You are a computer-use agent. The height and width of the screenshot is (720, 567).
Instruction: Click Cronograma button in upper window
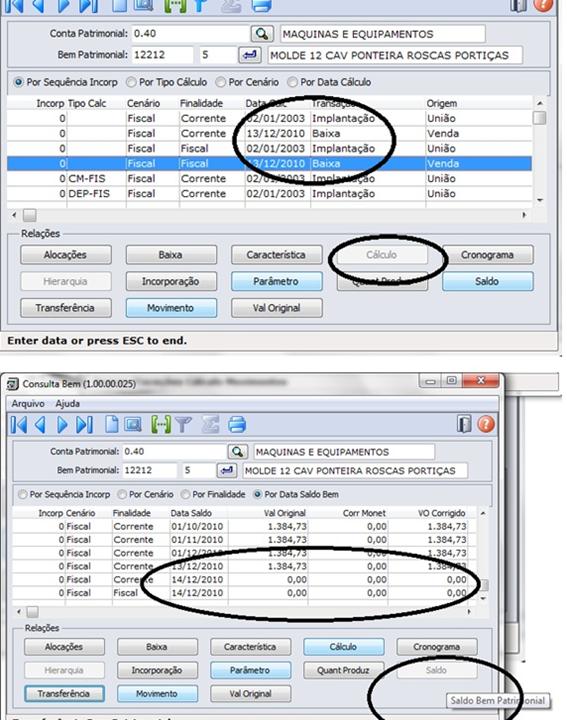(488, 255)
